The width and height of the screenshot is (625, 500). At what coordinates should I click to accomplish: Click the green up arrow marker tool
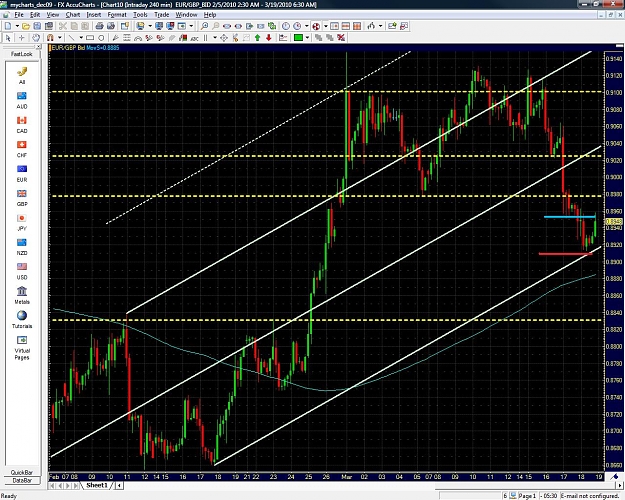pyautogui.click(x=257, y=38)
